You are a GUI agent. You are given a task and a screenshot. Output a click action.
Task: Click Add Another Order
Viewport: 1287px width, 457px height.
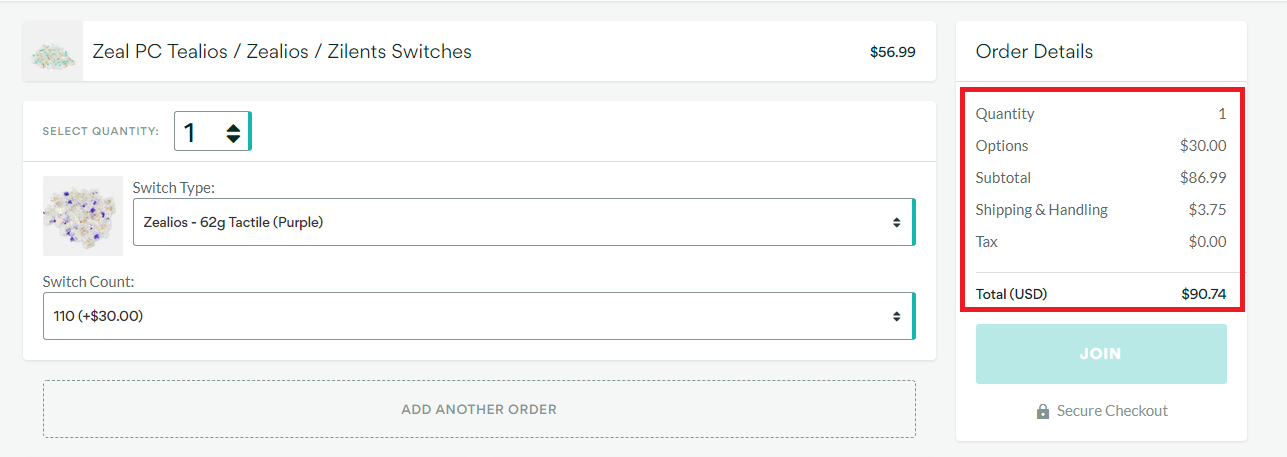[479, 409]
